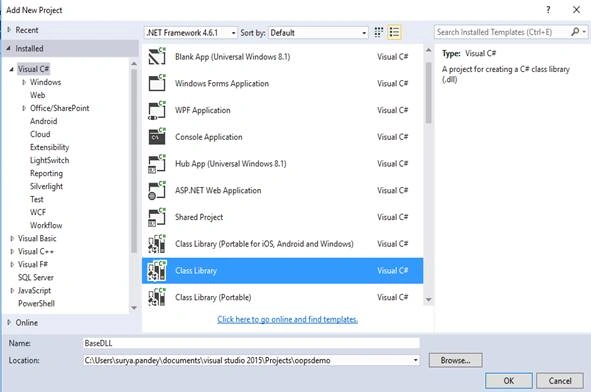Image resolution: width=591 pixels, height=392 pixels.
Task: Expand the JavaScript node arrow
Action: point(12,290)
